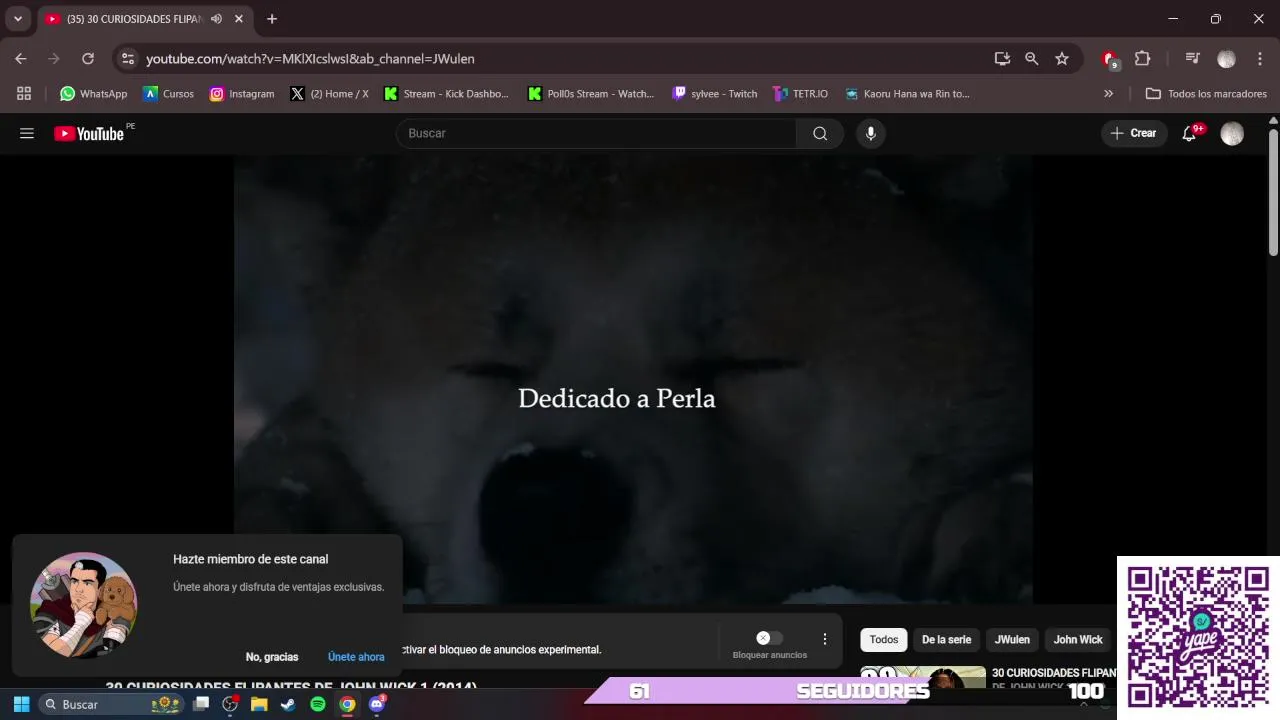Open a new tab with plus button
The image size is (1280, 720).
[272, 19]
